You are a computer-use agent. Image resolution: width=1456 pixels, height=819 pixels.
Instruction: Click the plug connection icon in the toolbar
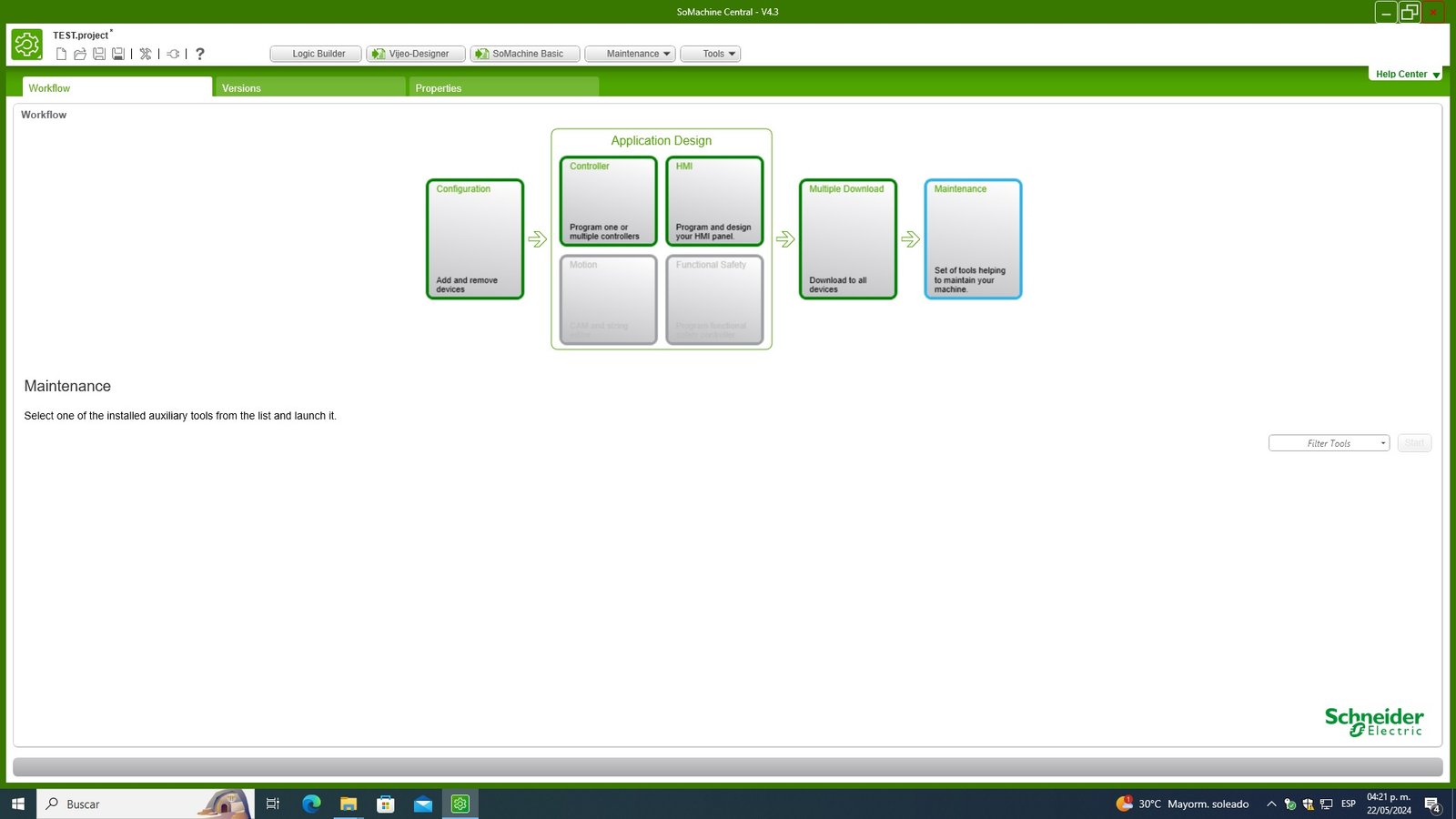pos(173,54)
